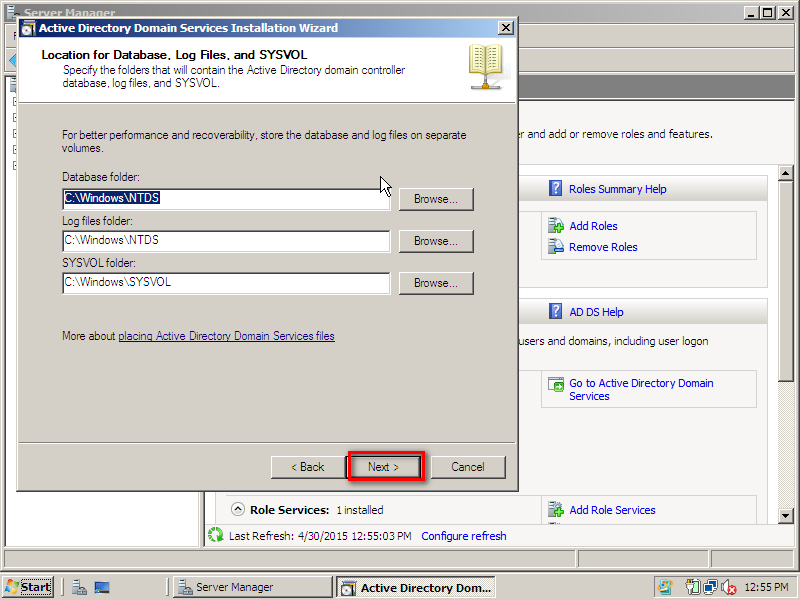This screenshot has width=800, height=600.
Task: Click the Go to Active Directory icon
Action: coord(556,384)
